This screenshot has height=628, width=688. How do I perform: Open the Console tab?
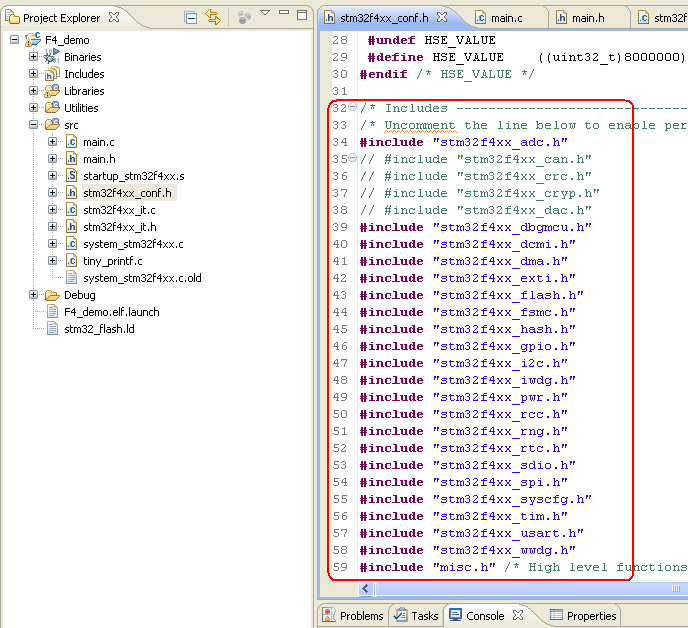(x=477, y=616)
